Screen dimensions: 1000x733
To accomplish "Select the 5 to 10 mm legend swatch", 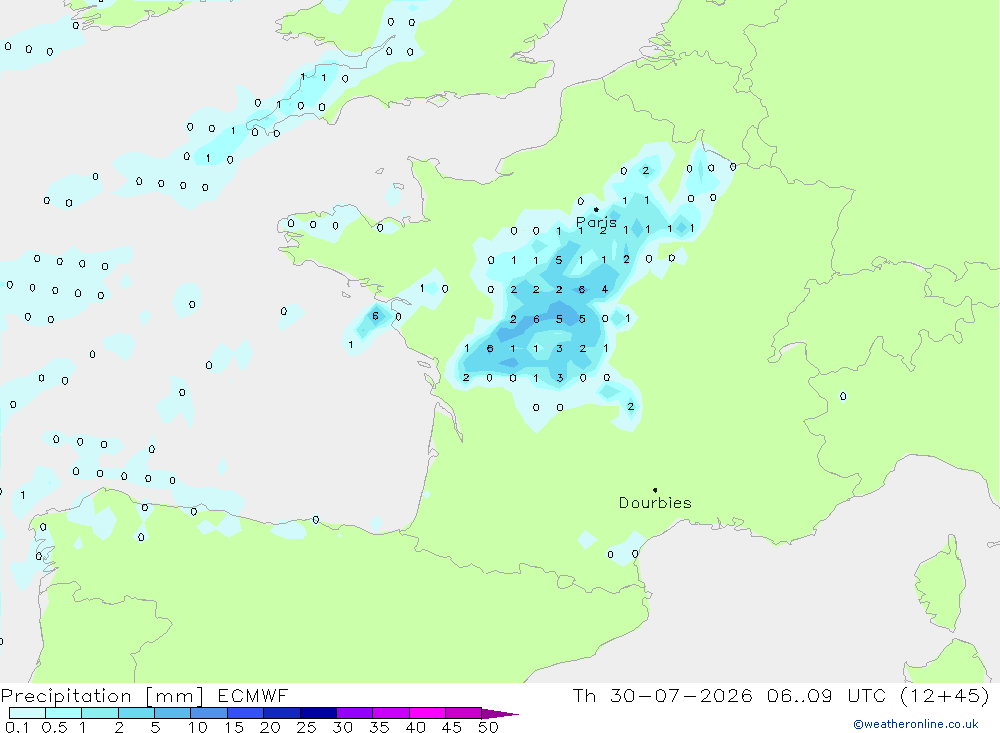I will [x=172, y=713].
